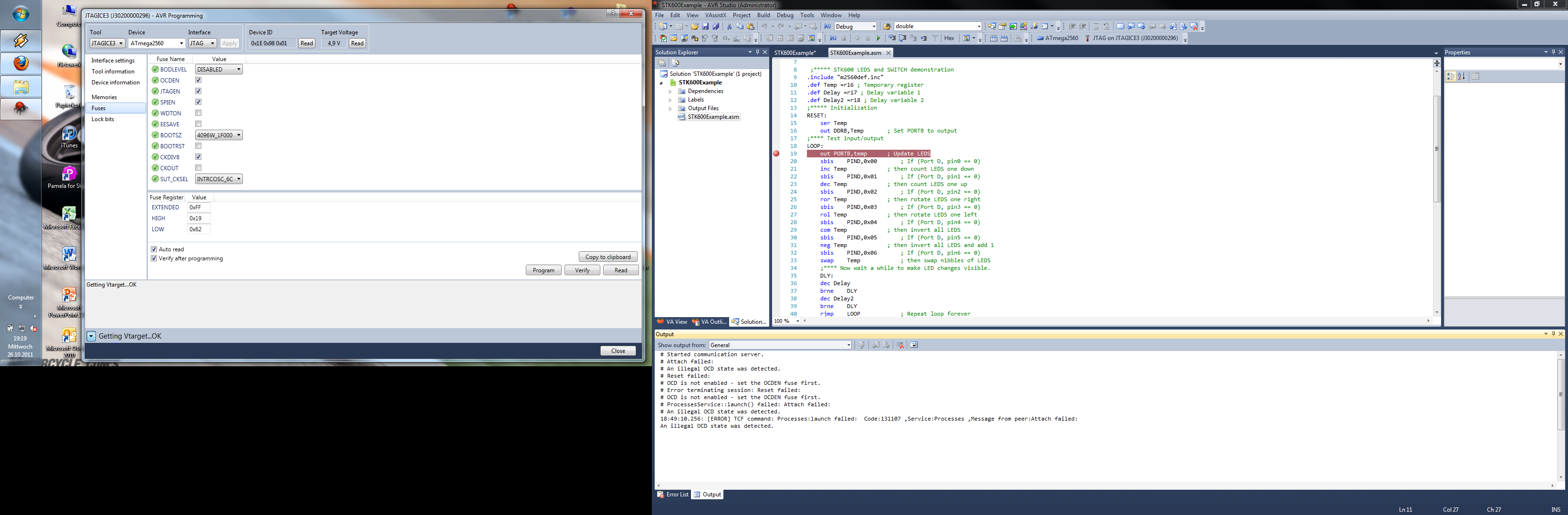The image size is (1568, 515).
Task: Enable the CKOUT fuse checkbox
Action: (x=199, y=168)
